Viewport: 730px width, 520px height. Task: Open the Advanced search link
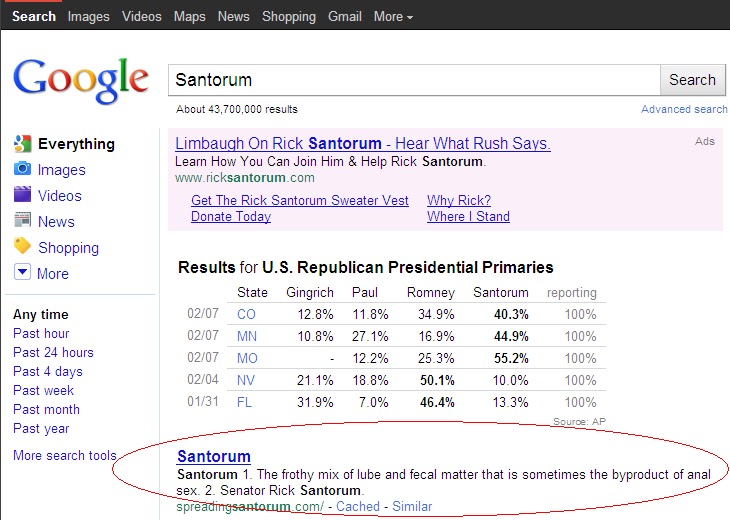[x=684, y=109]
